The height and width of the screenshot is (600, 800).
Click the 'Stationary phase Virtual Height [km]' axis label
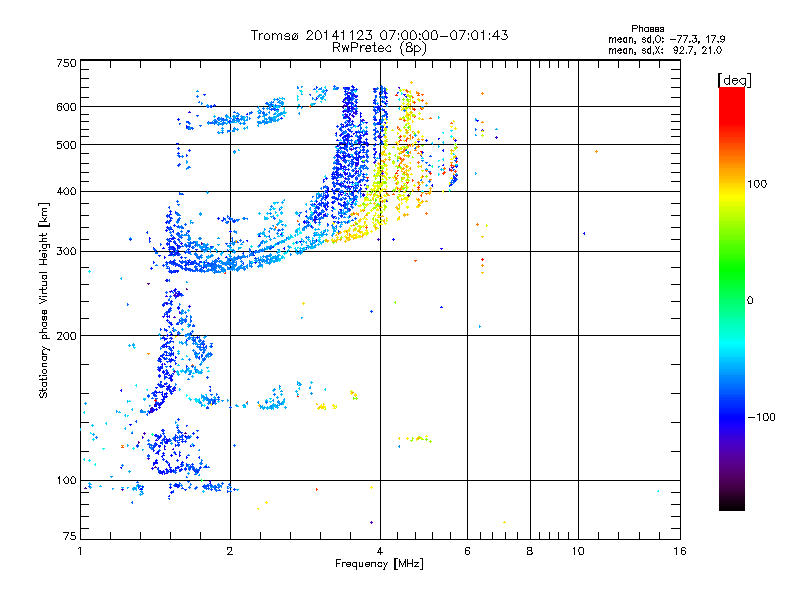tap(44, 301)
